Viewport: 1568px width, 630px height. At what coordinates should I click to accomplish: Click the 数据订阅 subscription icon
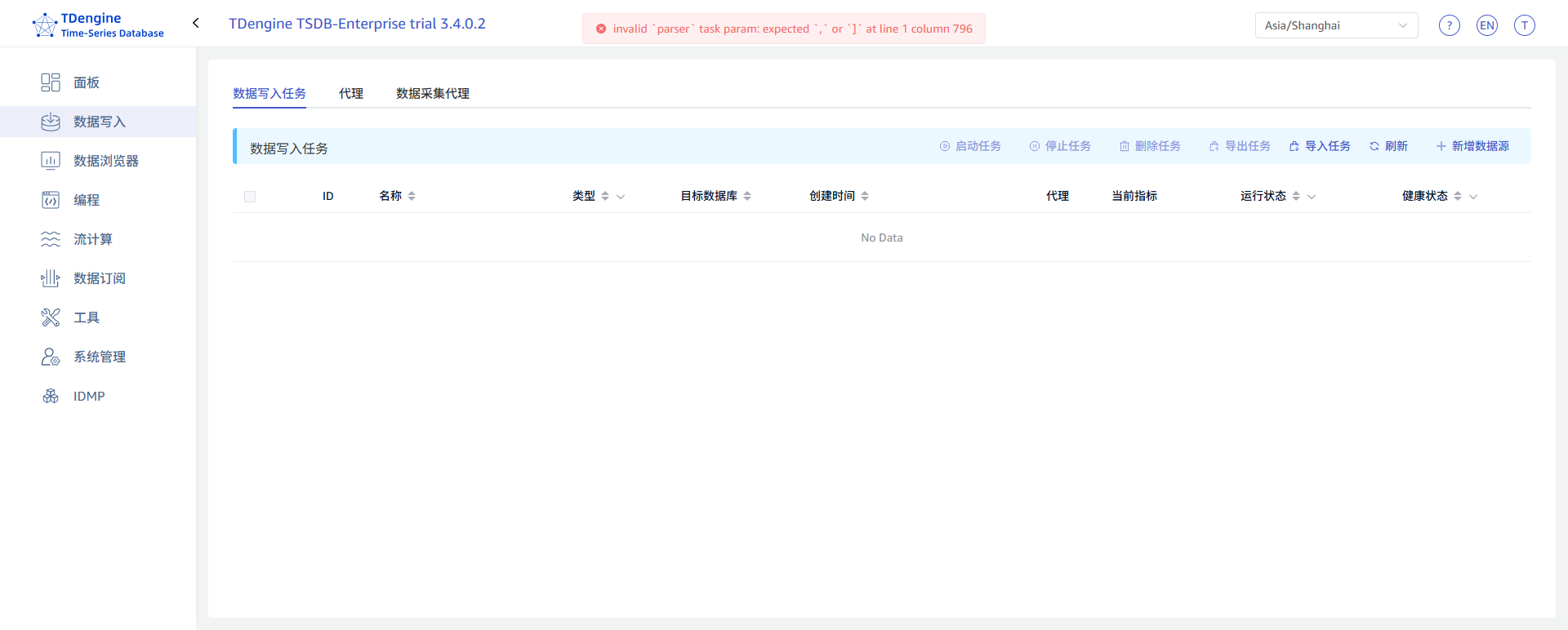51,278
